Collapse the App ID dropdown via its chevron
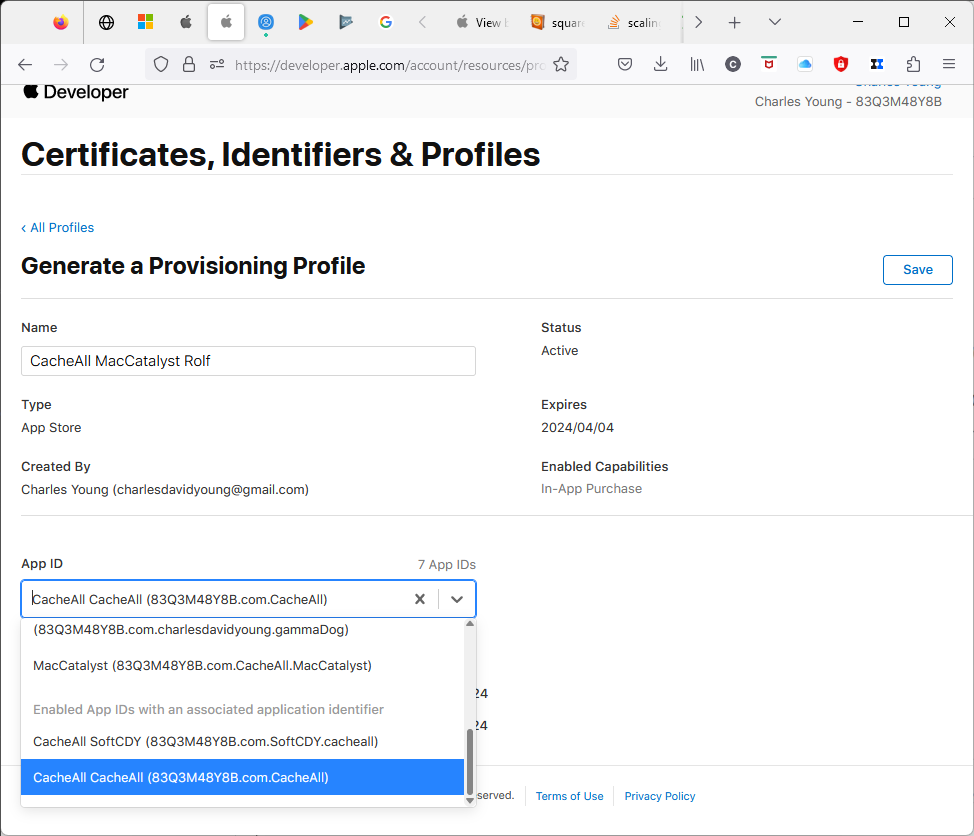Viewport: 974px width, 836px height. [x=457, y=598]
